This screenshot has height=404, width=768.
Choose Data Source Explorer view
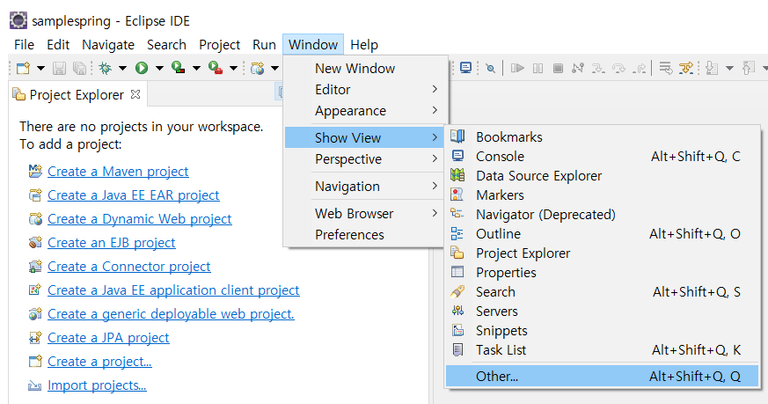coord(602,176)
